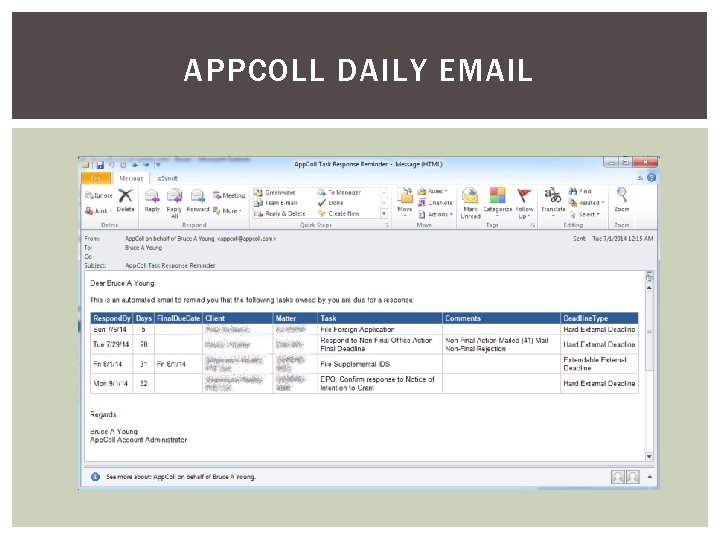Open the File tab
Image resolution: width=720 pixels, height=540 pixels.
pos(96,178)
